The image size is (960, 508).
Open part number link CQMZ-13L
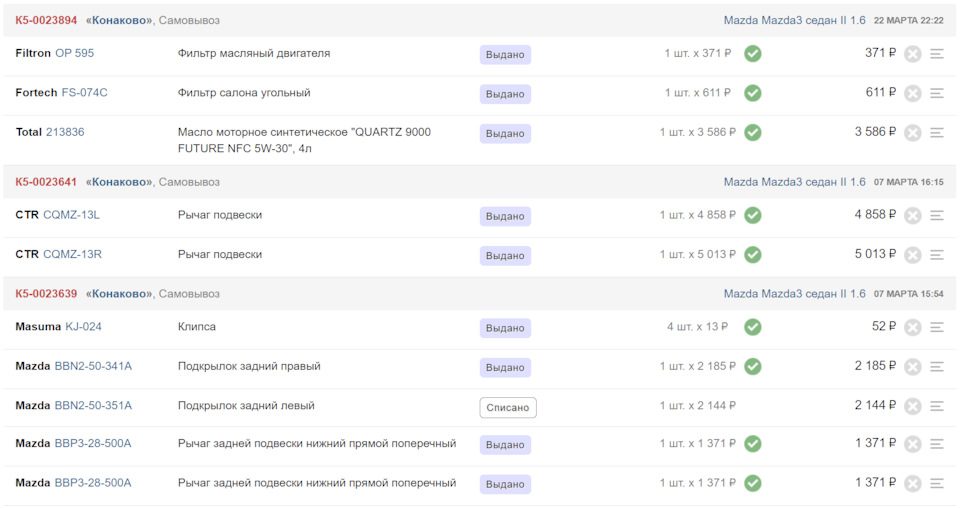tap(71, 215)
